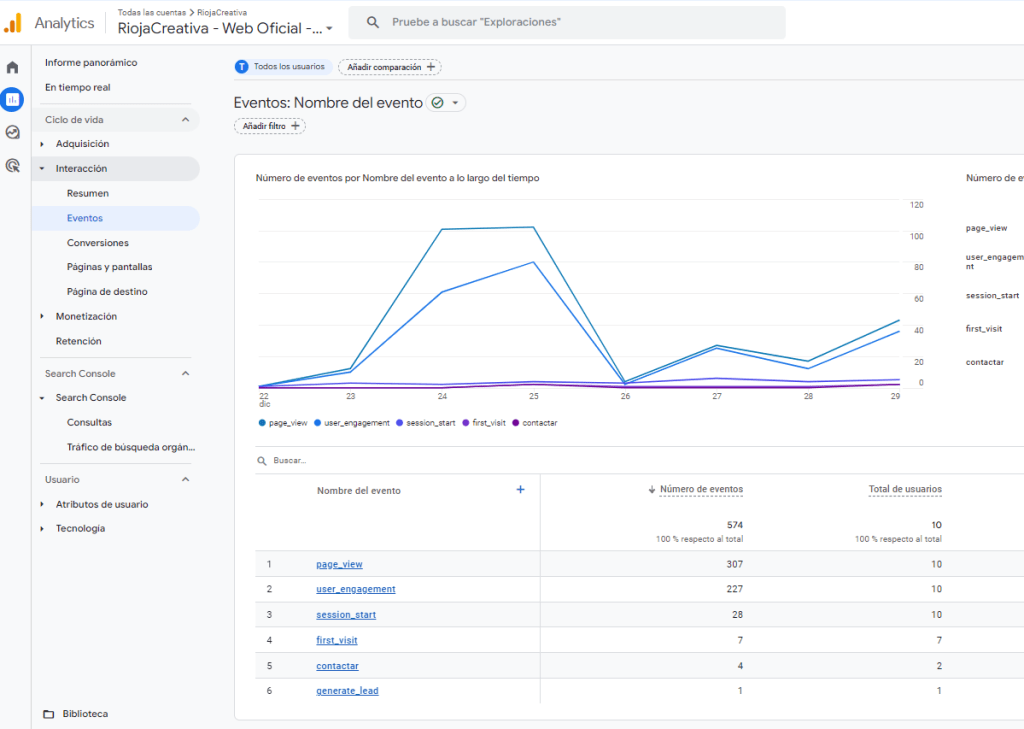Open the page_view event link
Screen dimensions: 1024x729
coord(339,564)
